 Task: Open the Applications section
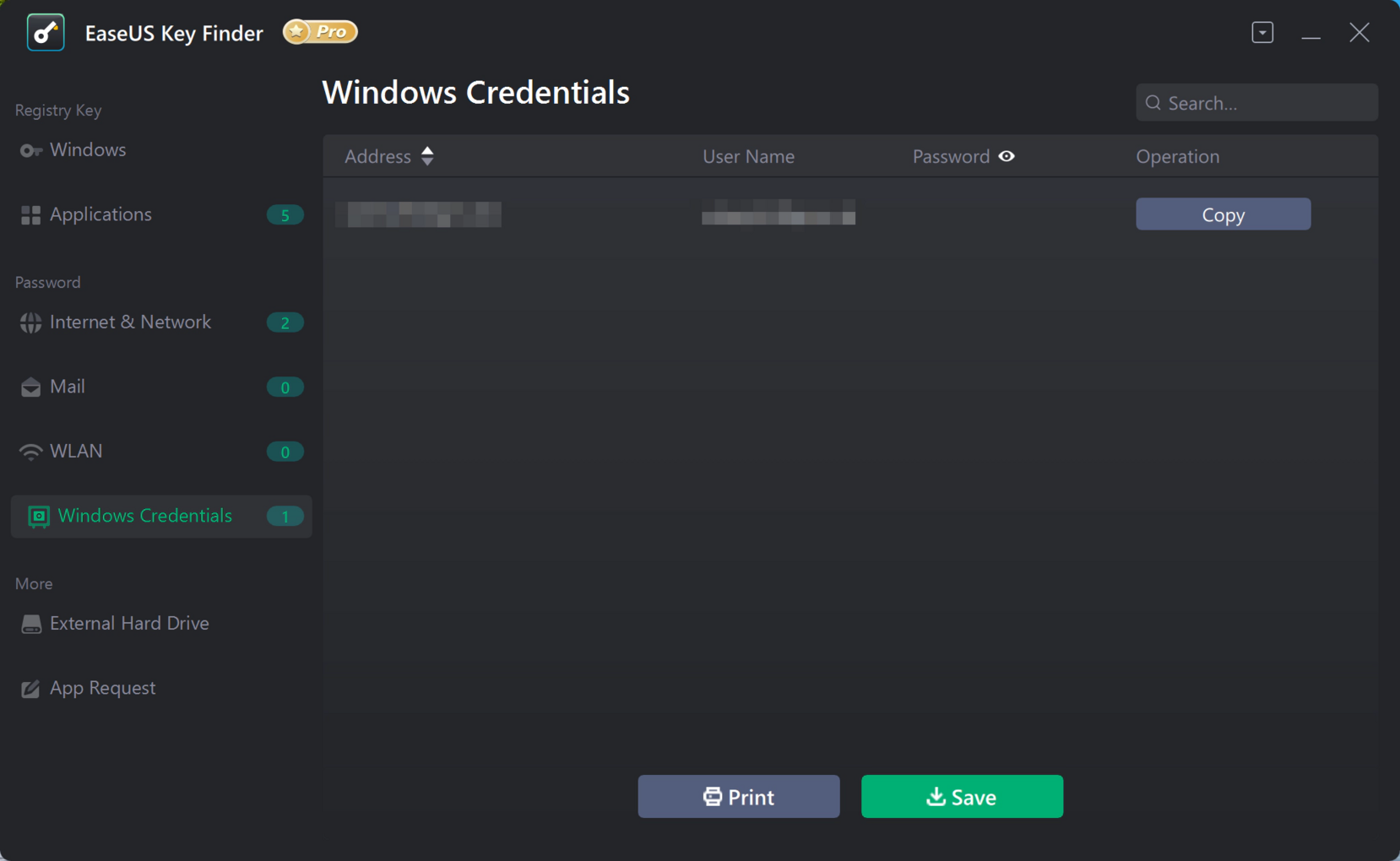pyautogui.click(x=161, y=214)
